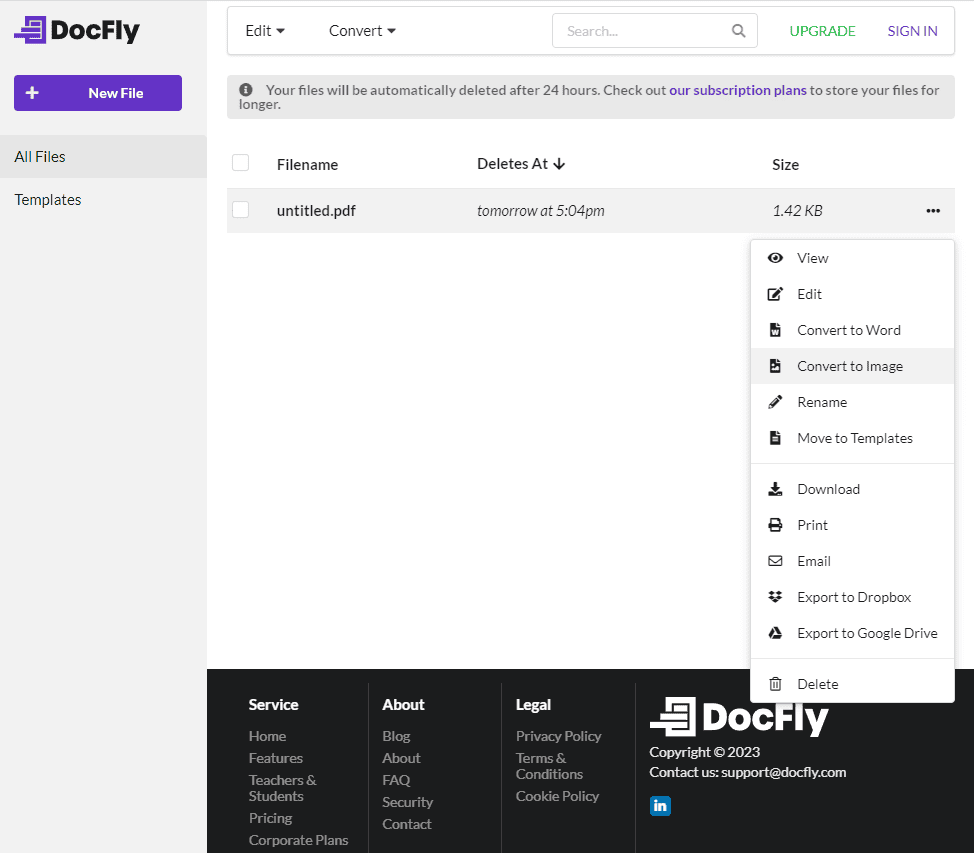Open the our subscription plans link

737,90
